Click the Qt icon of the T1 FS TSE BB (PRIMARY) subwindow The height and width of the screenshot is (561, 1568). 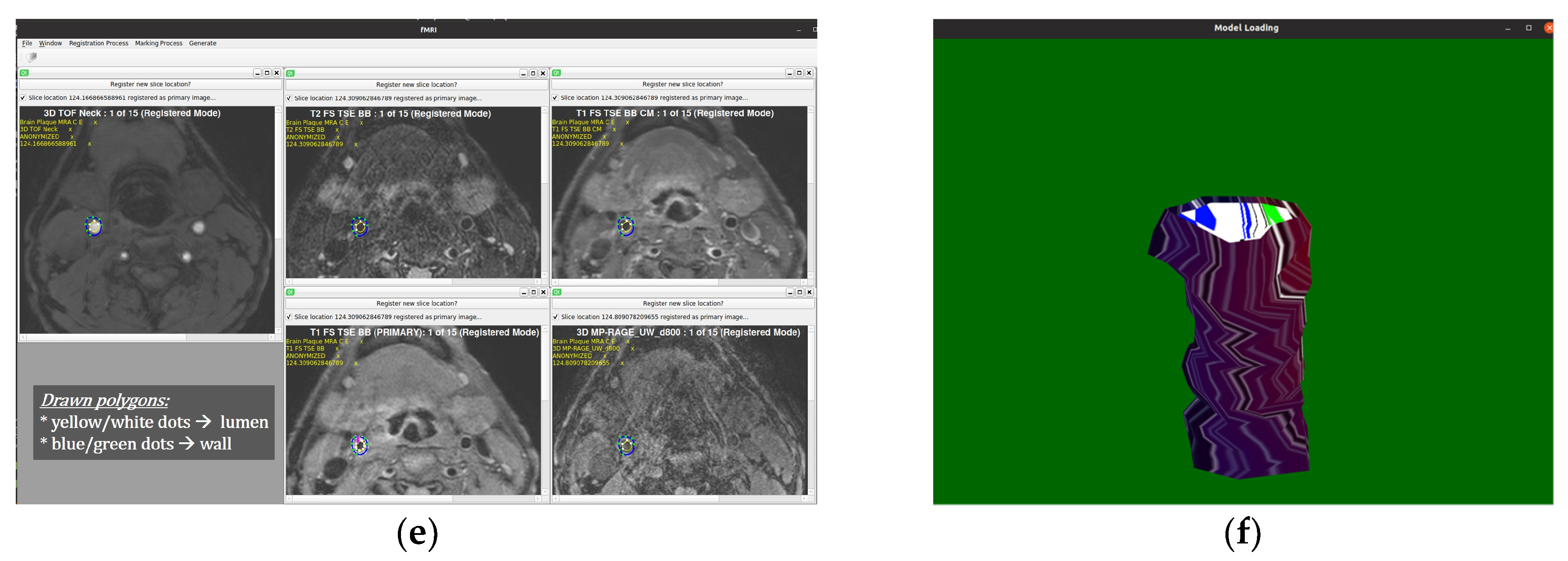(x=290, y=292)
